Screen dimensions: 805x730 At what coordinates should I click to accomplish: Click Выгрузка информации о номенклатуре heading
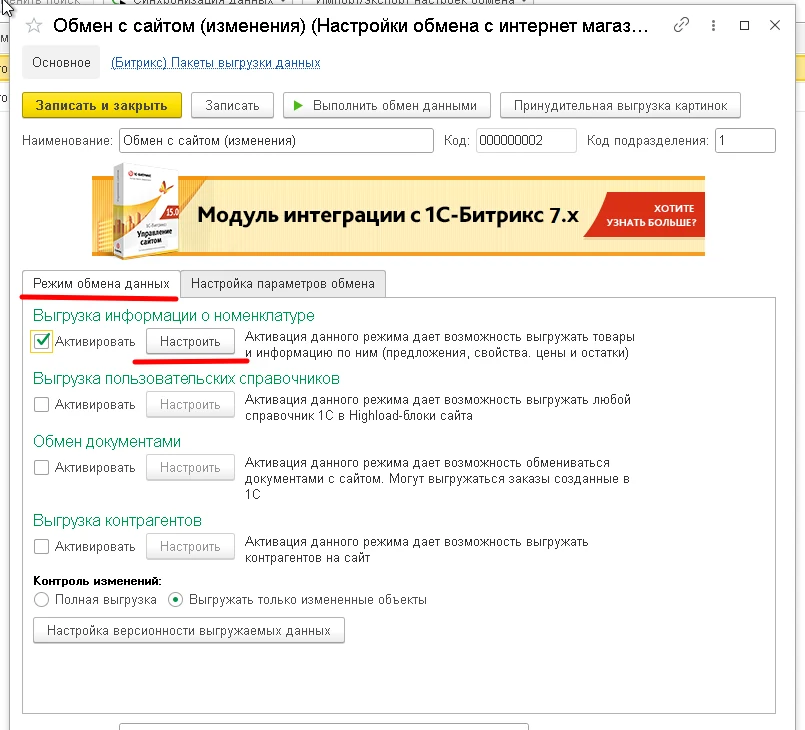coord(174,315)
